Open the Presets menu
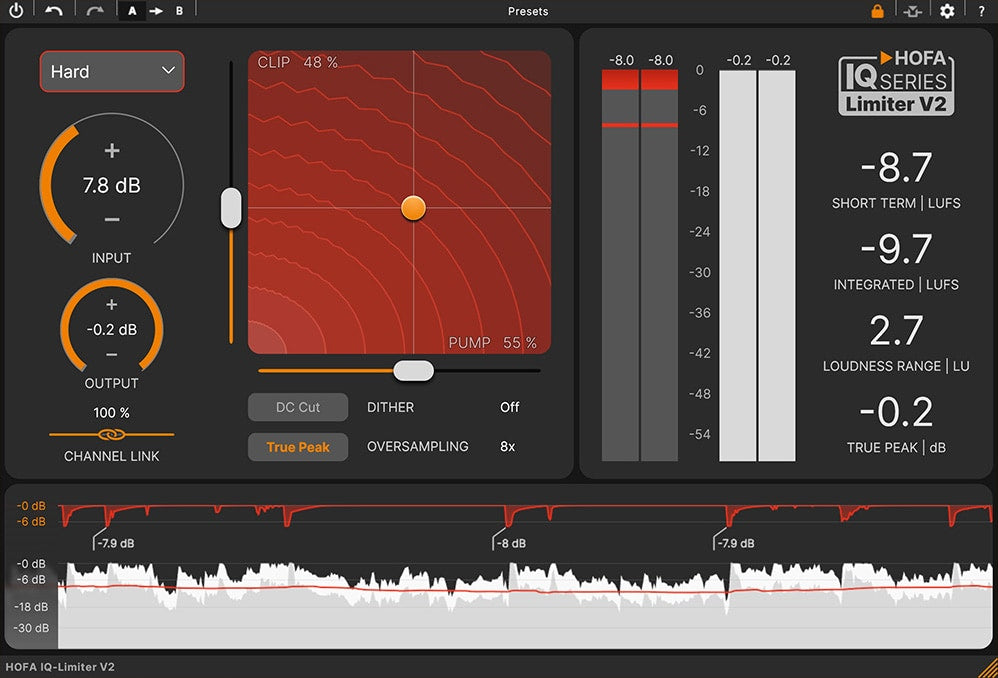The image size is (998, 678). coord(528,11)
